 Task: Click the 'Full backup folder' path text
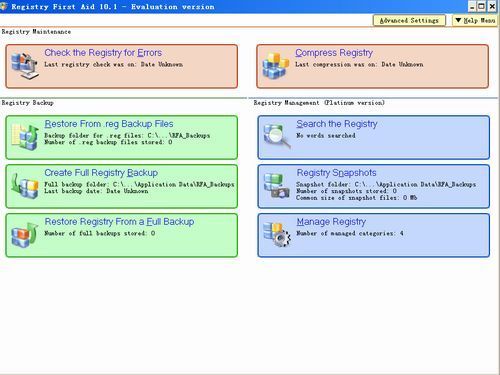(x=139, y=184)
